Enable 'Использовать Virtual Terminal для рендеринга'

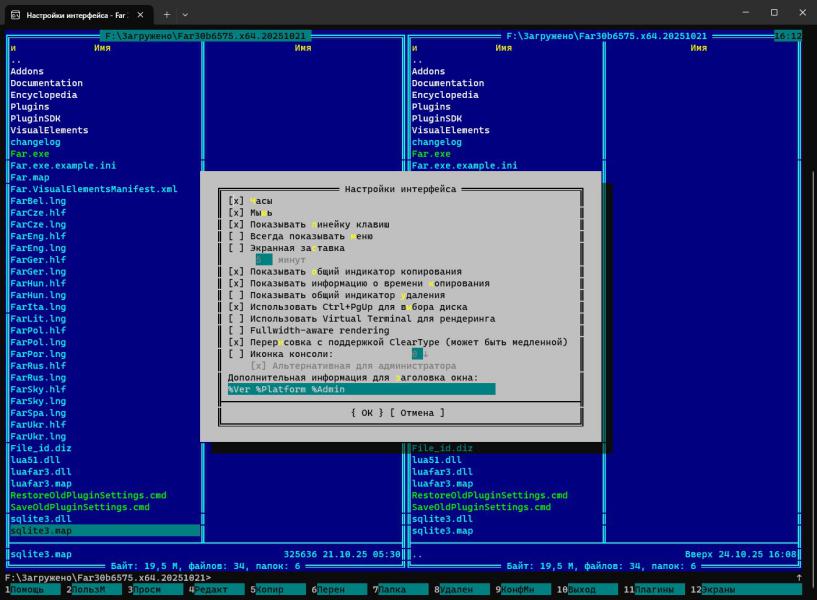click(236, 318)
